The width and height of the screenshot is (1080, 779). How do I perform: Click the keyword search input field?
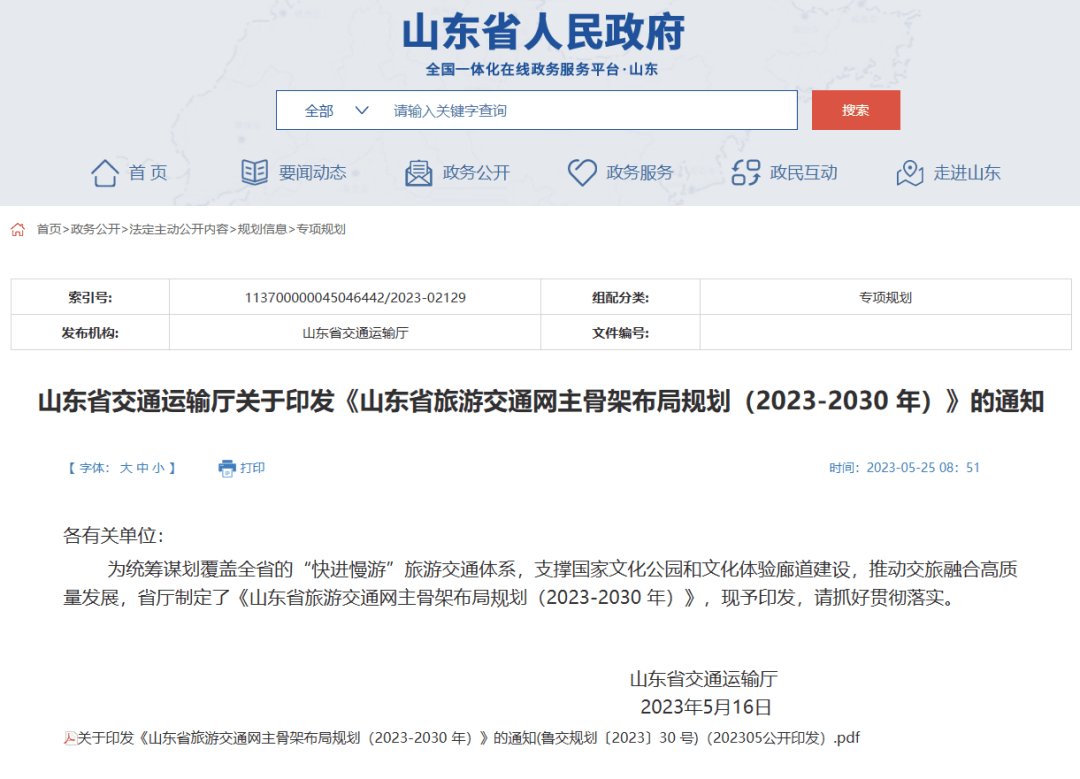tap(590, 110)
